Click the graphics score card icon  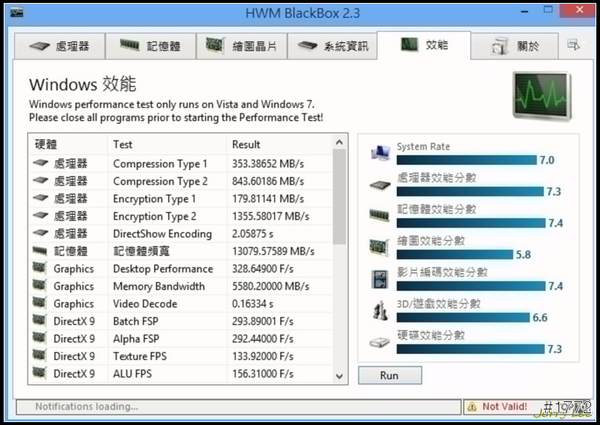point(380,248)
